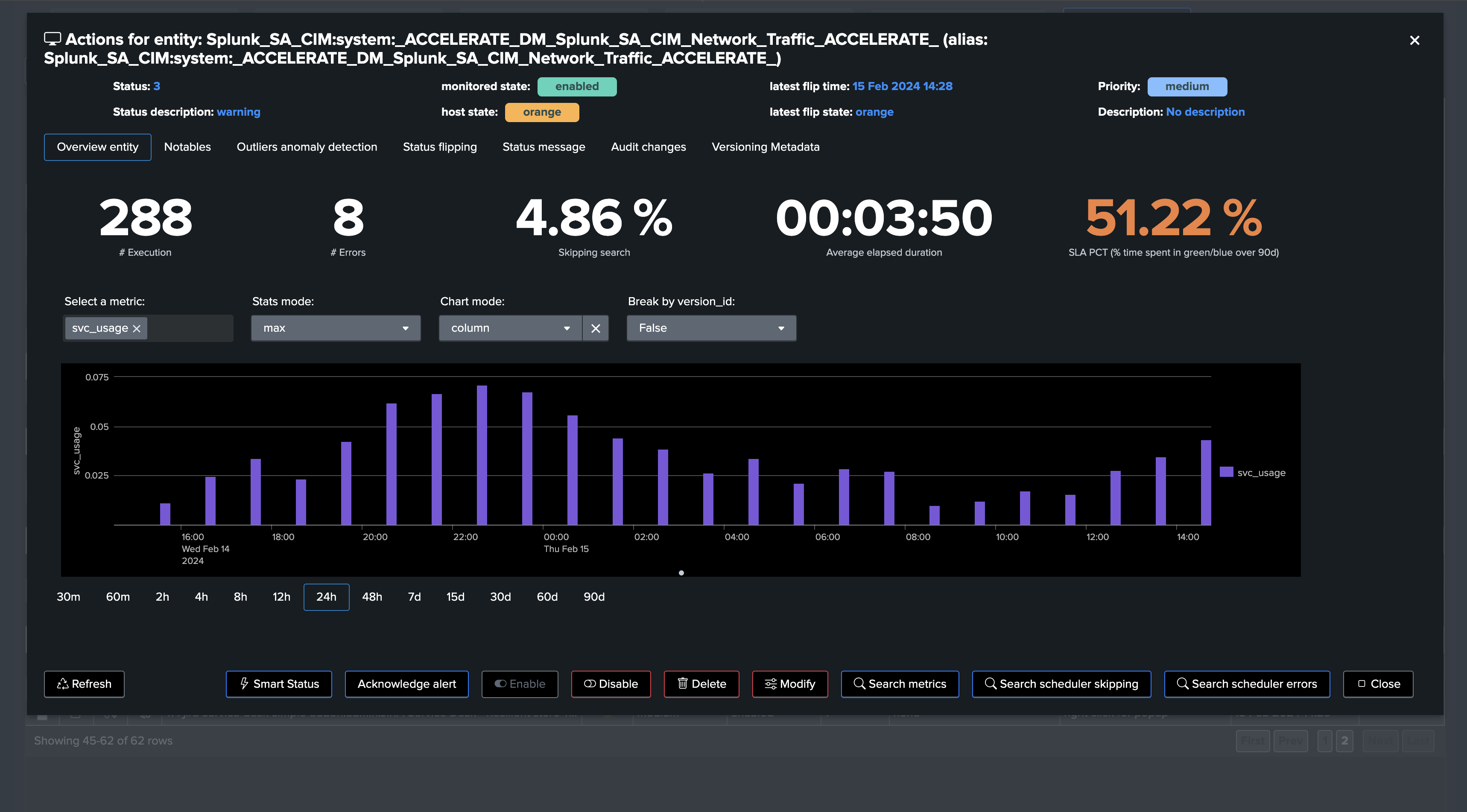Click the 4.86 % skipping search value
The height and width of the screenshot is (812, 1467).
point(594,218)
